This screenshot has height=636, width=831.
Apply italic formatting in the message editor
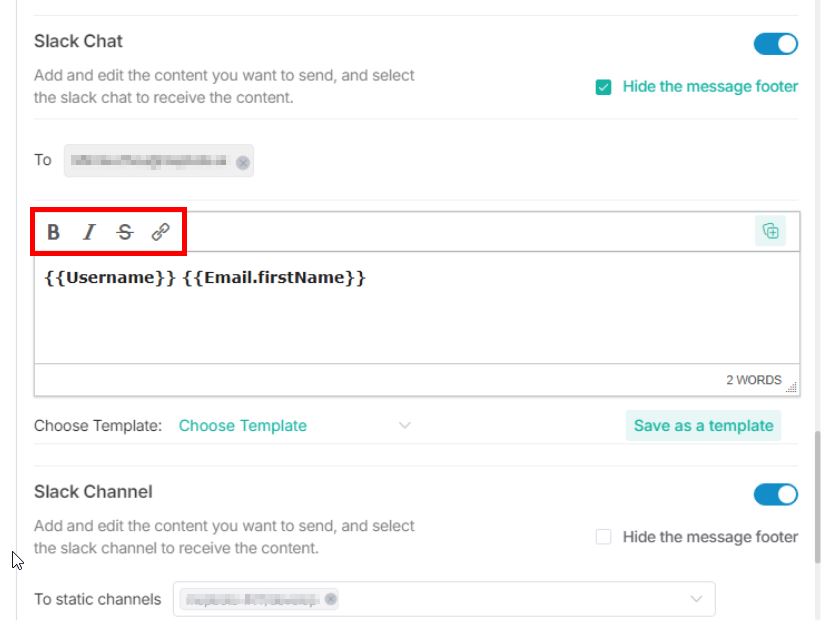point(88,231)
